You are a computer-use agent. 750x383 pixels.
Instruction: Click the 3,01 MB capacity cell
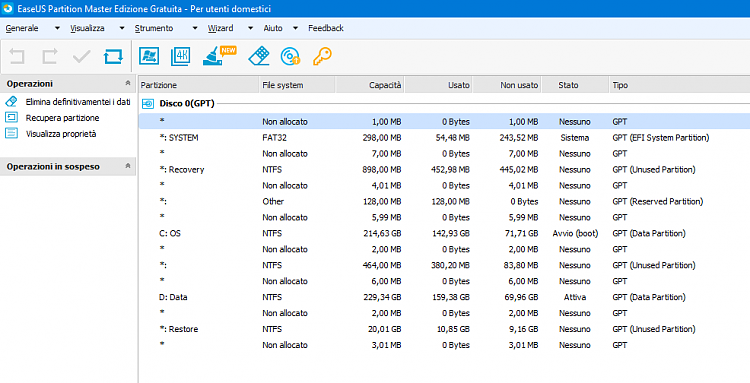tap(386, 345)
